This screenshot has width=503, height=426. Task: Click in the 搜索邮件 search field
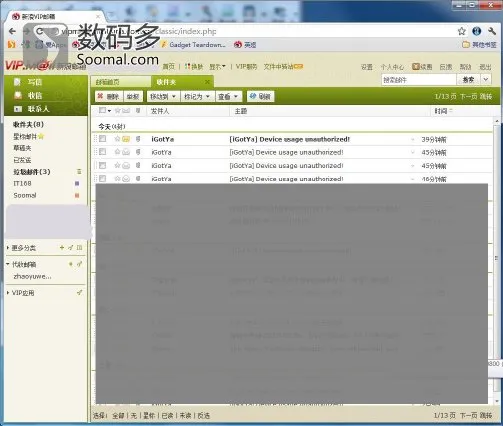pyautogui.click(x=419, y=80)
